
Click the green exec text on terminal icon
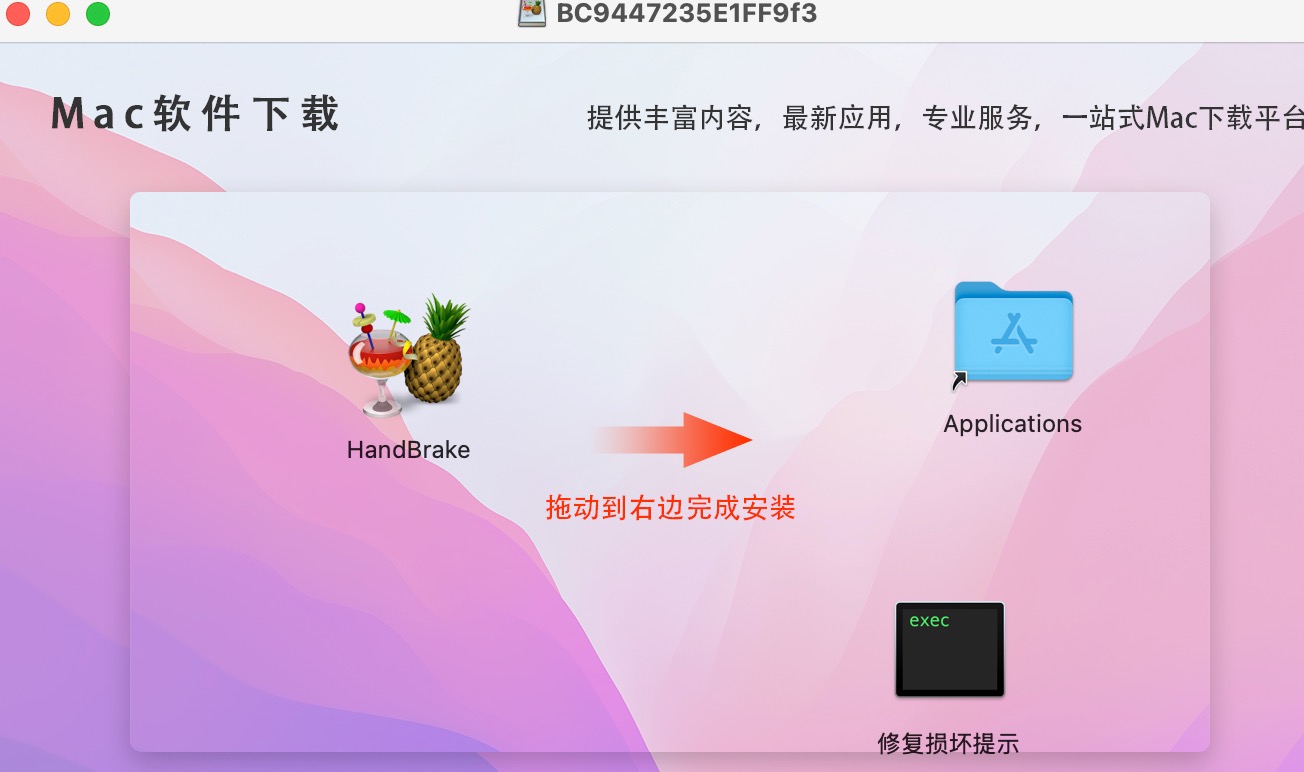(x=929, y=621)
